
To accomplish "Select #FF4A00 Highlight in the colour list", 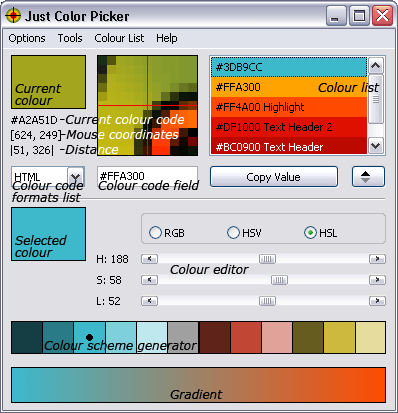I will point(289,107).
